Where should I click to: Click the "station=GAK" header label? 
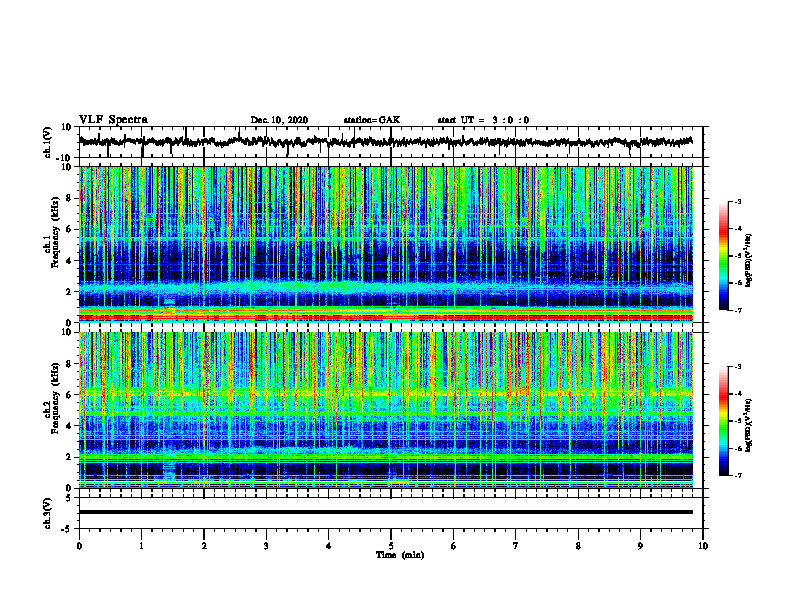click(372, 120)
